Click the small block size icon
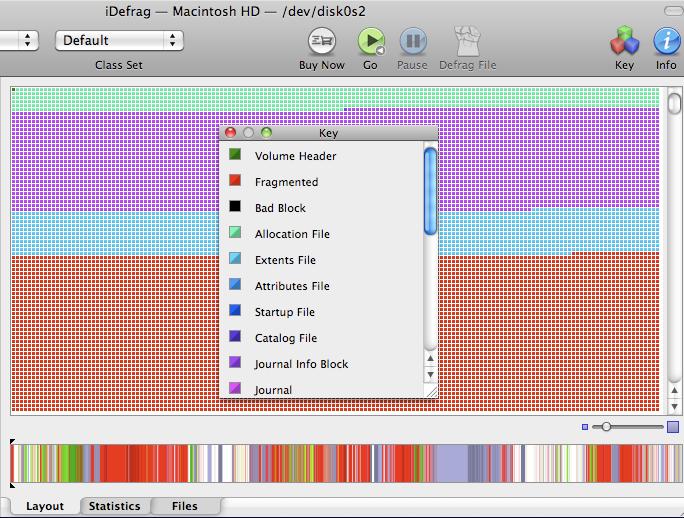This screenshot has height=518, width=684. click(x=585, y=427)
